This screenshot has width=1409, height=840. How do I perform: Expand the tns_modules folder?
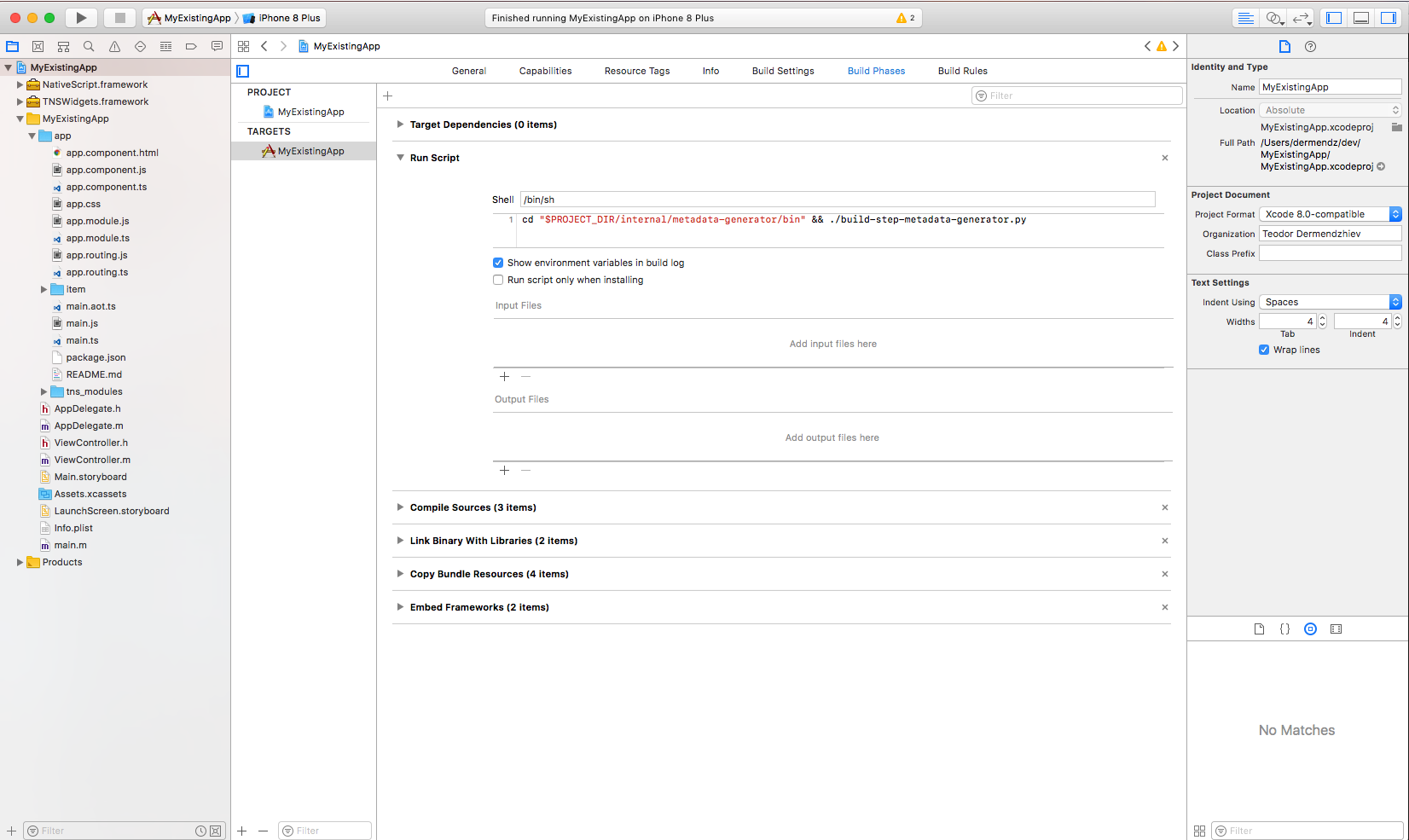point(43,391)
